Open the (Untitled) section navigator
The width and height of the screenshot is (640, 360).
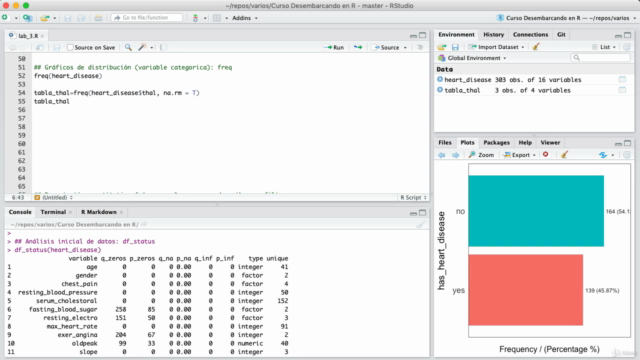pos(53,198)
